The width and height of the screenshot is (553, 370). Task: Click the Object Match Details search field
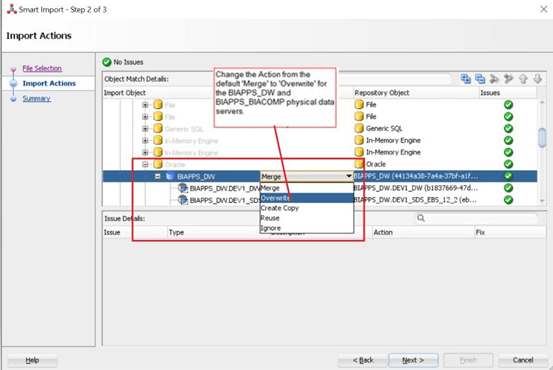point(395,79)
